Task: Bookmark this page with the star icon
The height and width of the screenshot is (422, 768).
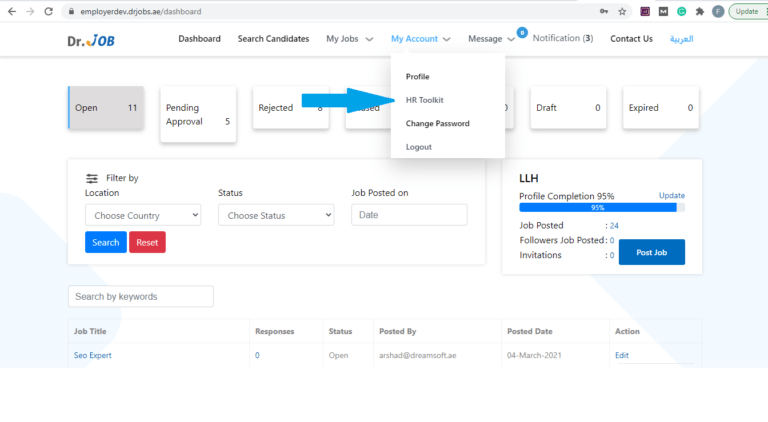Action: pyautogui.click(x=622, y=11)
